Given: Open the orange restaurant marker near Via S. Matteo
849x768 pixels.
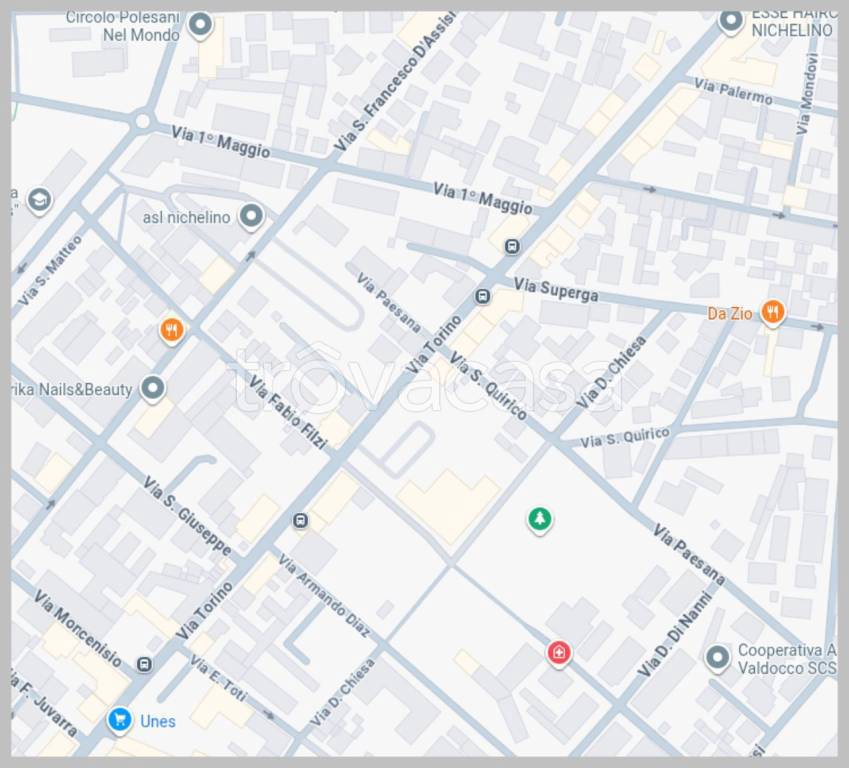Looking at the screenshot, I should coord(172,329).
